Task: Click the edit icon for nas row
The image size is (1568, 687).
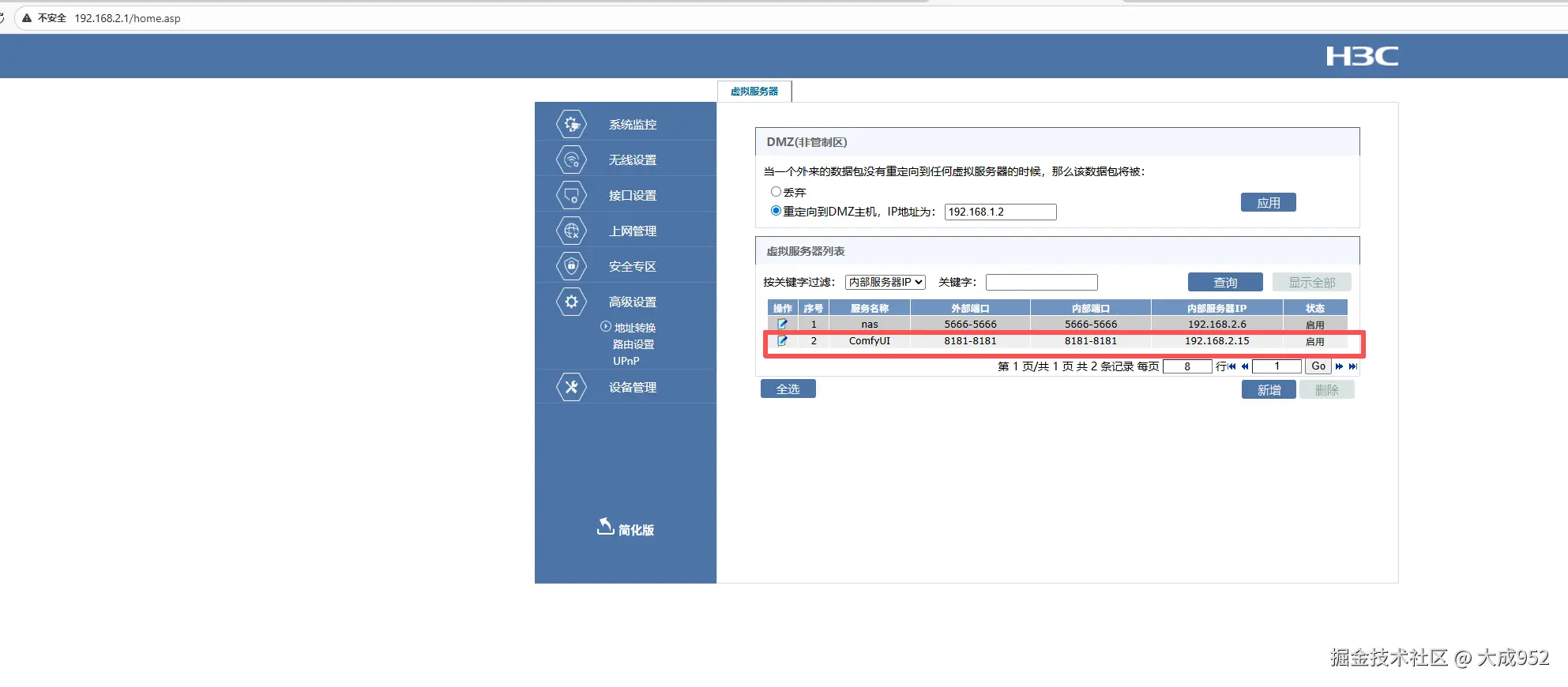Action: click(x=782, y=324)
